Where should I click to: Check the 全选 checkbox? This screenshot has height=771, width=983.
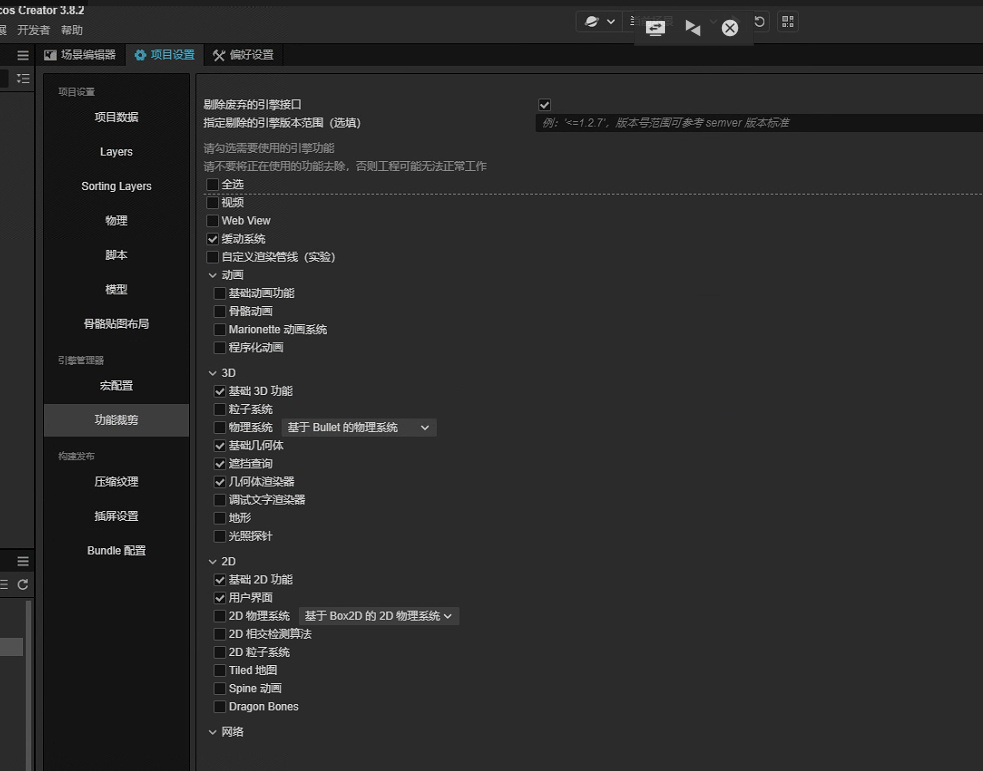pyautogui.click(x=213, y=184)
